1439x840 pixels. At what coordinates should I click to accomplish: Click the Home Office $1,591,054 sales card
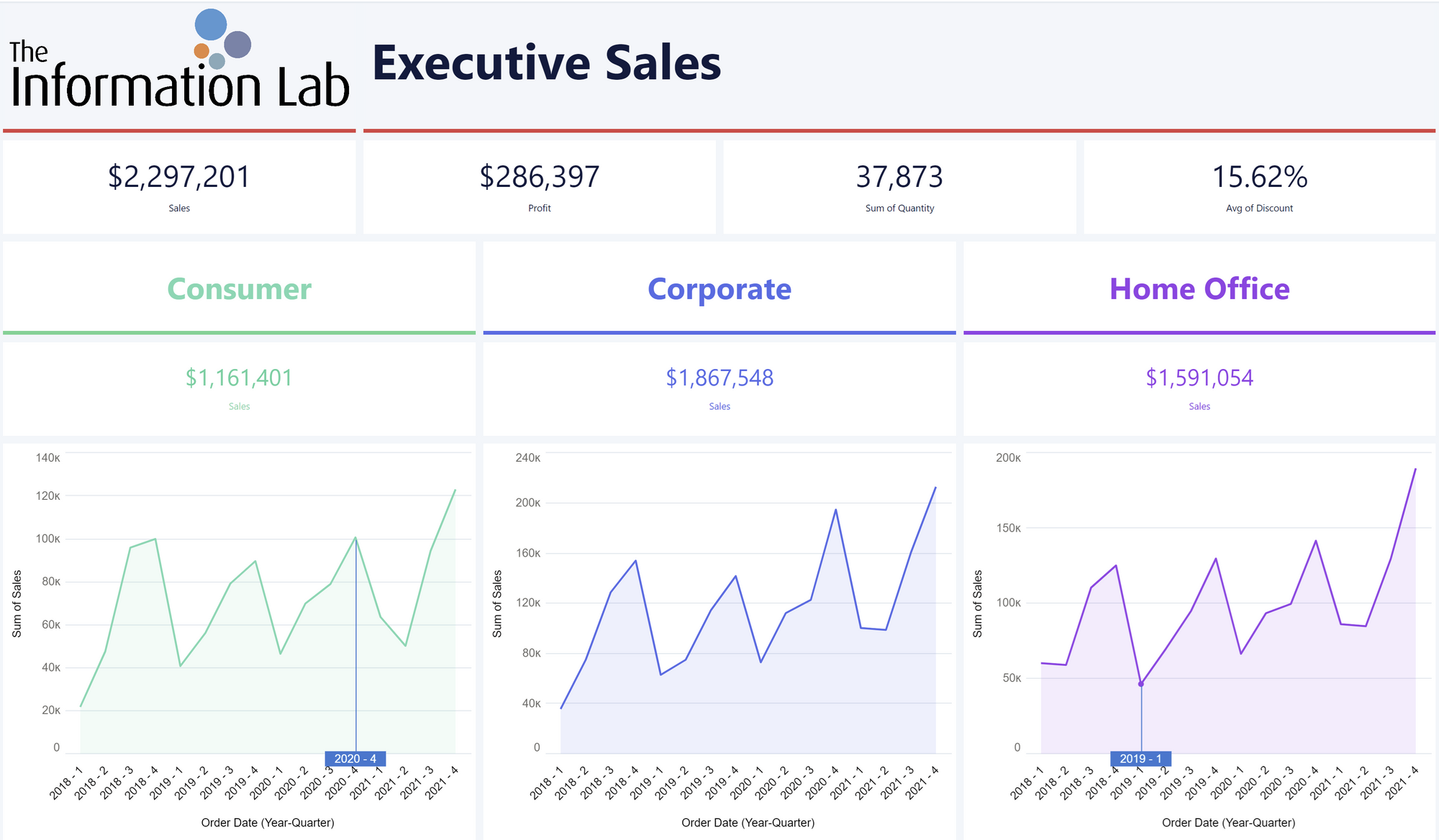tap(1199, 388)
